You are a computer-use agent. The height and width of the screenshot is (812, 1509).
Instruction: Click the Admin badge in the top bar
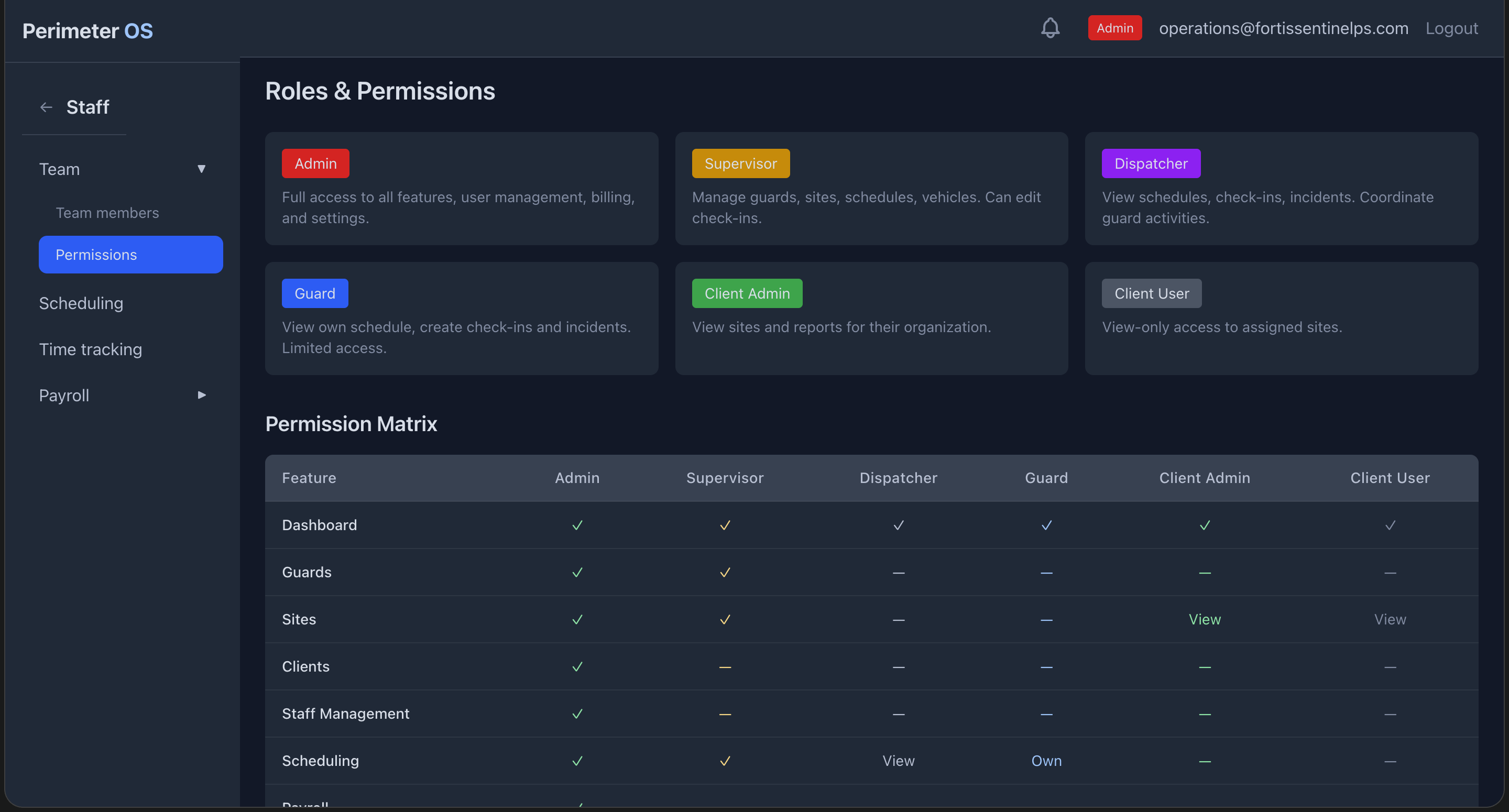[1114, 28]
